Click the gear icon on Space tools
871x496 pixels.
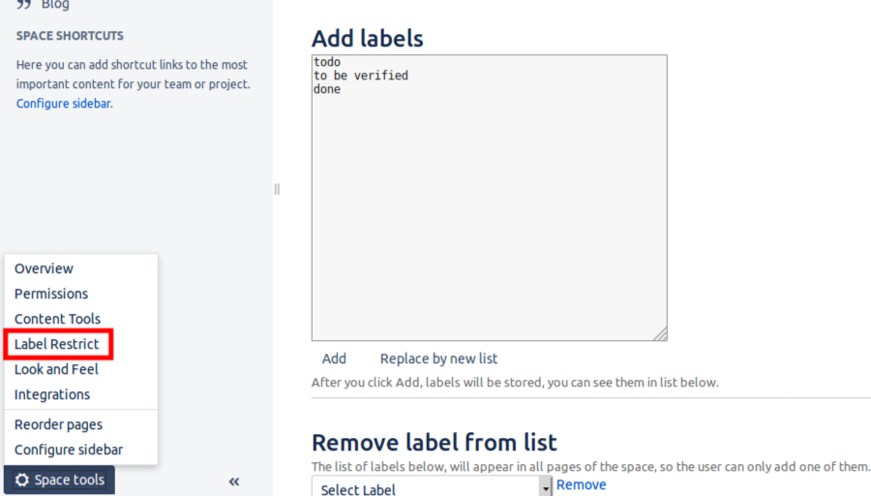(22, 480)
